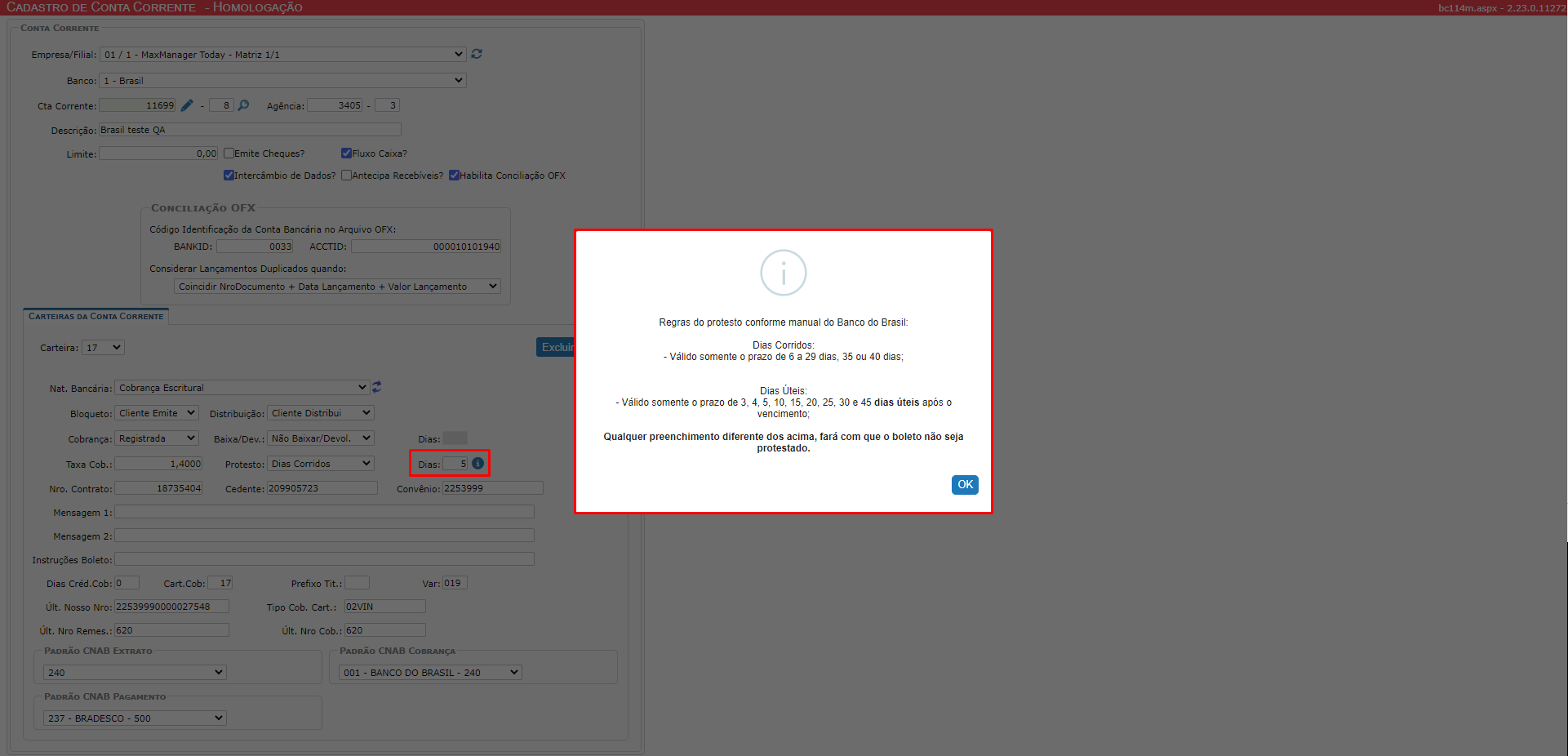1568x756 pixels.
Task: Click the Convênio field
Action: pos(493,488)
